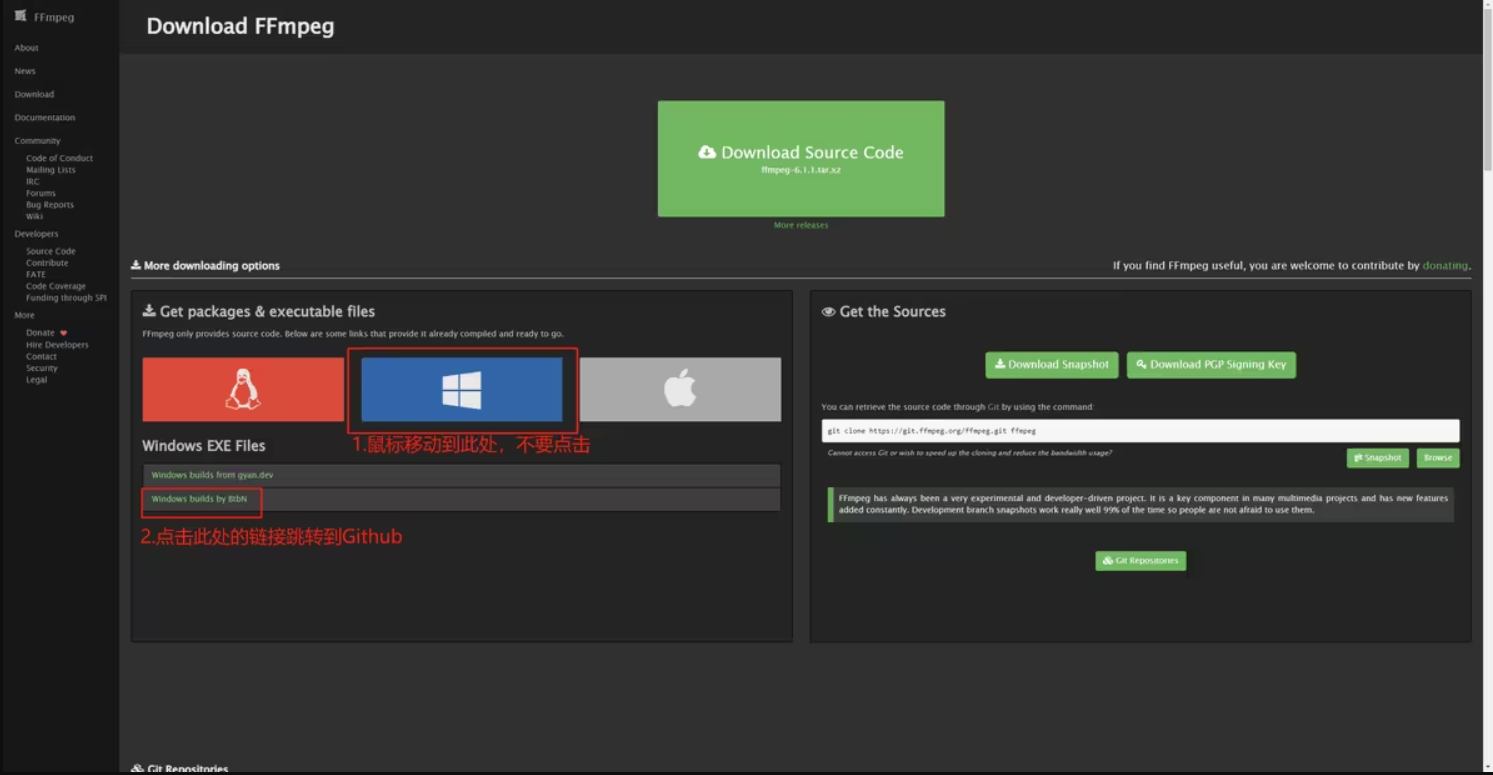Open Bug Reports in the sidebar
Viewport: 1493px width, 775px height.
(x=50, y=205)
